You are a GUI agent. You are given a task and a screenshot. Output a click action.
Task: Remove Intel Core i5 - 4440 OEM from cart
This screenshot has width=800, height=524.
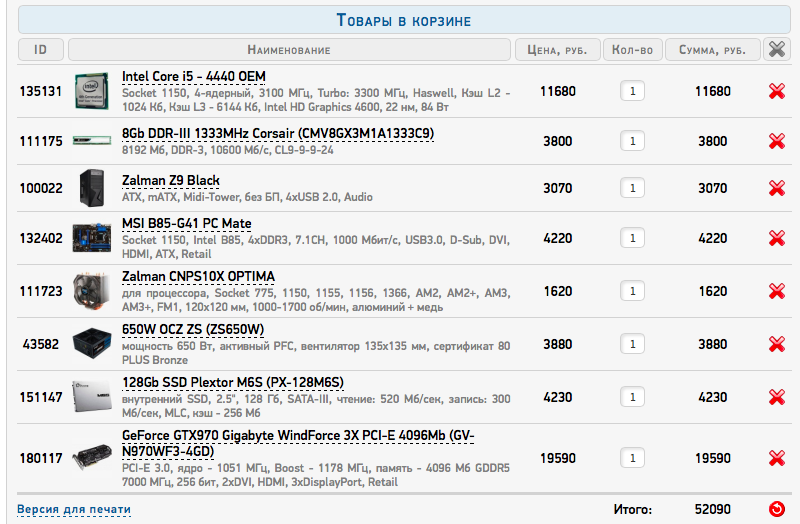click(x=777, y=91)
